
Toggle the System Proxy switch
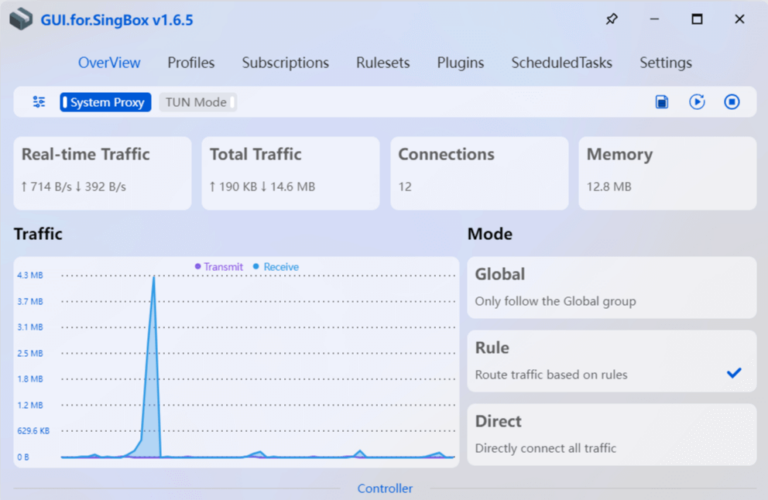point(105,102)
